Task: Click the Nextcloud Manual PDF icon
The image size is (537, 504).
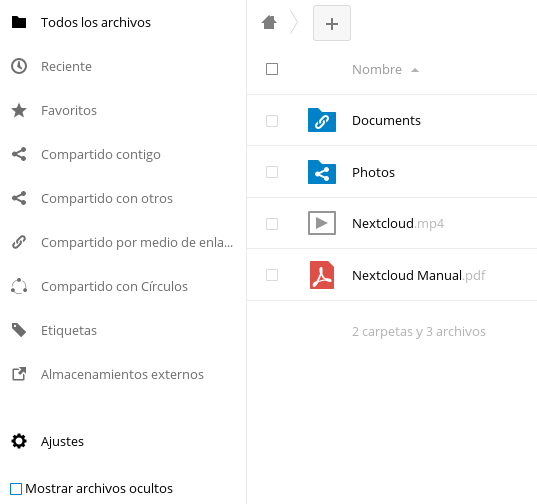Action: coord(322,275)
